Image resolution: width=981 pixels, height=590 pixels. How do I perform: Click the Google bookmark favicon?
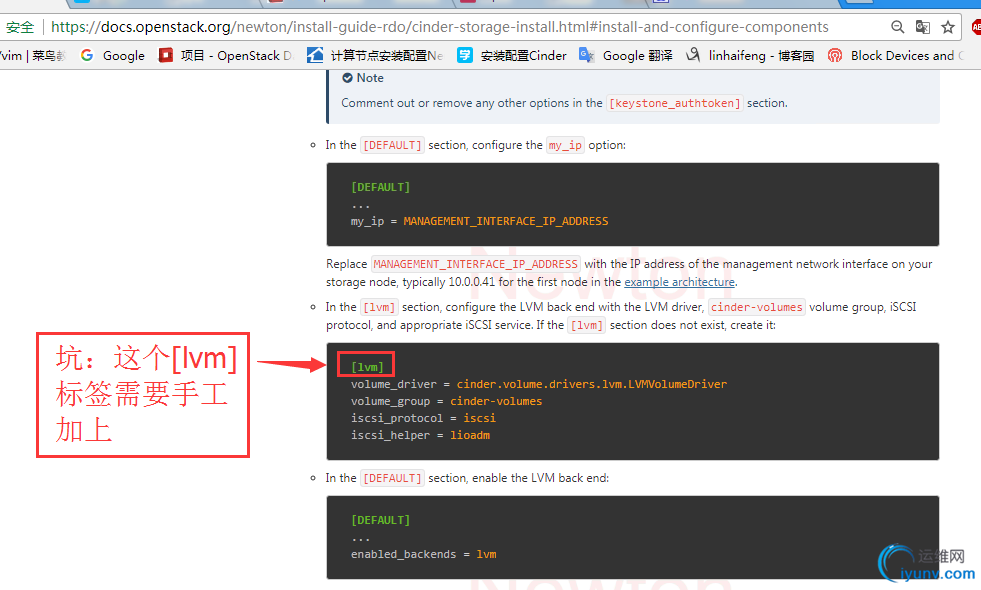87,55
